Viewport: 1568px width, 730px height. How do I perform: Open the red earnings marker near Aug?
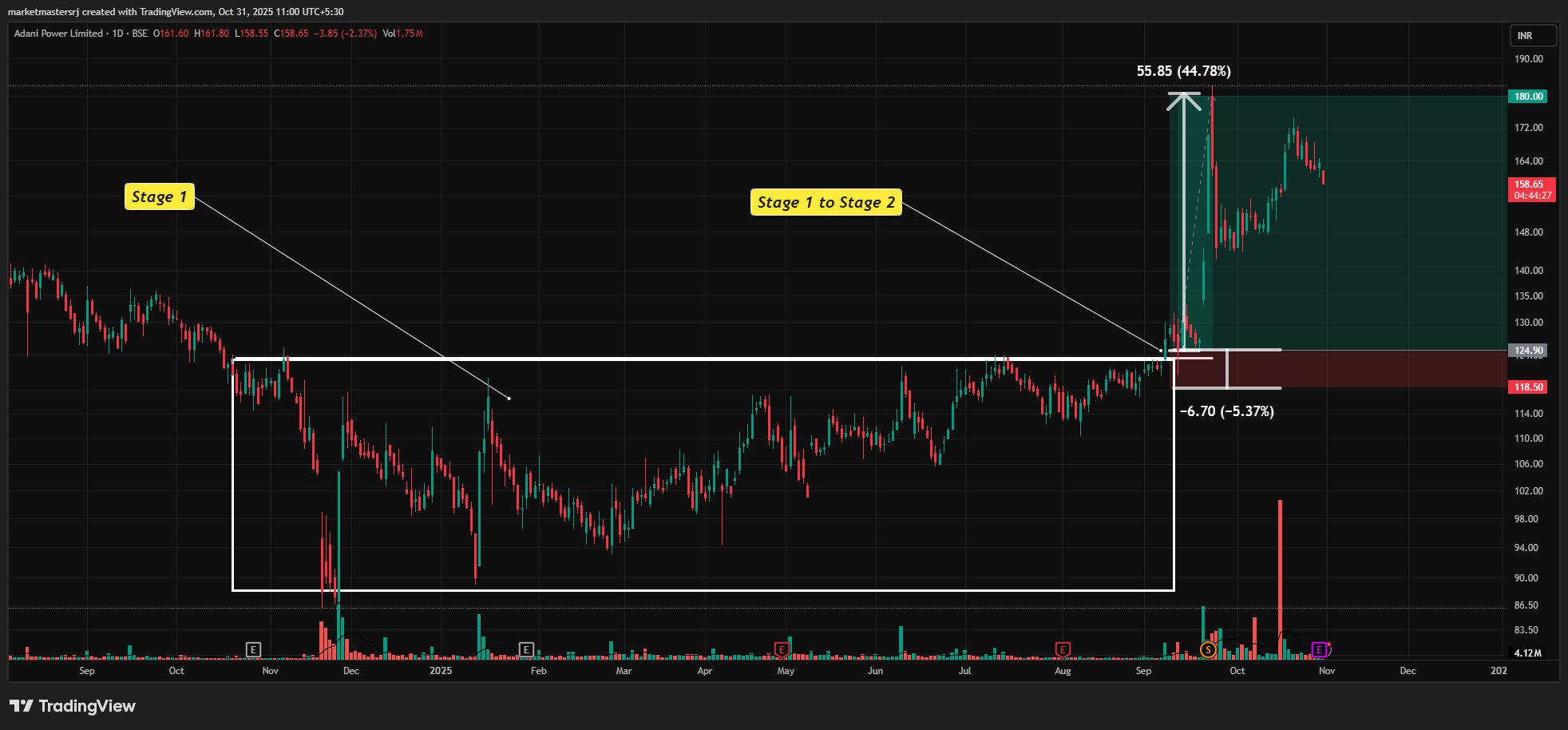(x=1062, y=649)
